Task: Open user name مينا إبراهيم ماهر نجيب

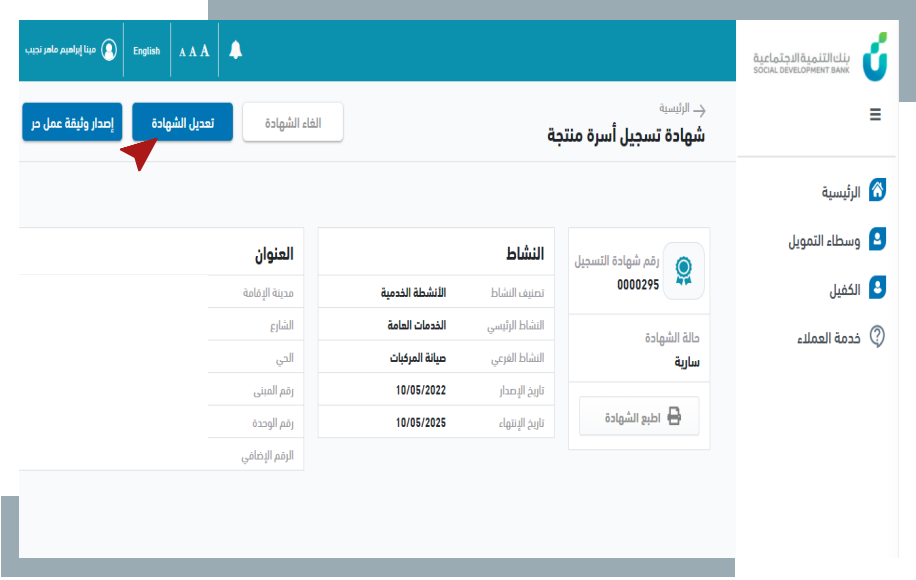Action: tap(60, 50)
